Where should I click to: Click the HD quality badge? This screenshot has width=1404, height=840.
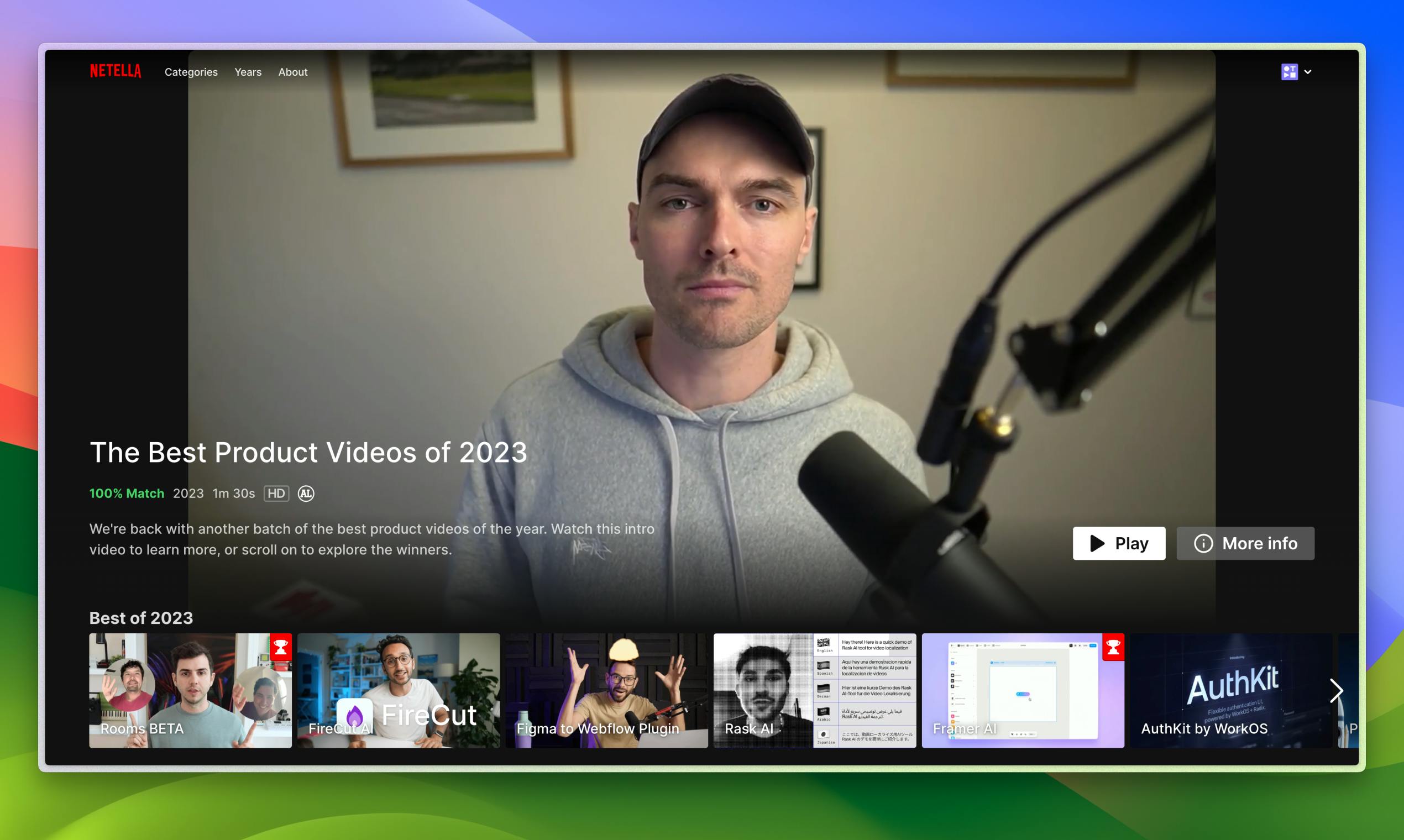pos(276,494)
